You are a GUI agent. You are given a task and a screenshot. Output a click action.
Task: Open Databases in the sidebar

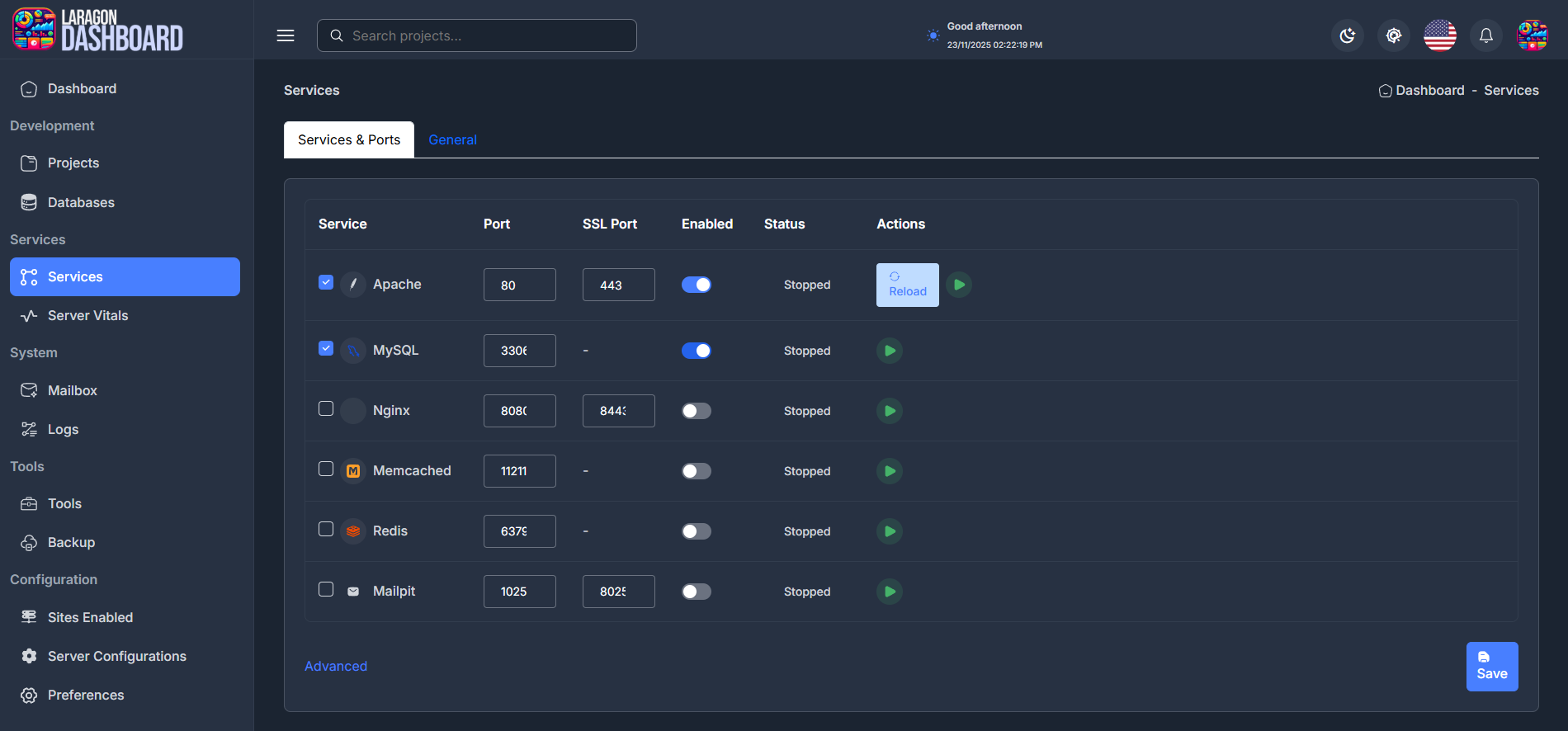(125, 202)
